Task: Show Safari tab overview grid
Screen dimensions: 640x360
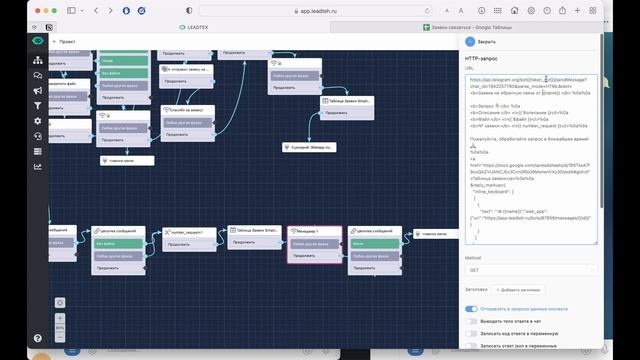Action: [593, 11]
